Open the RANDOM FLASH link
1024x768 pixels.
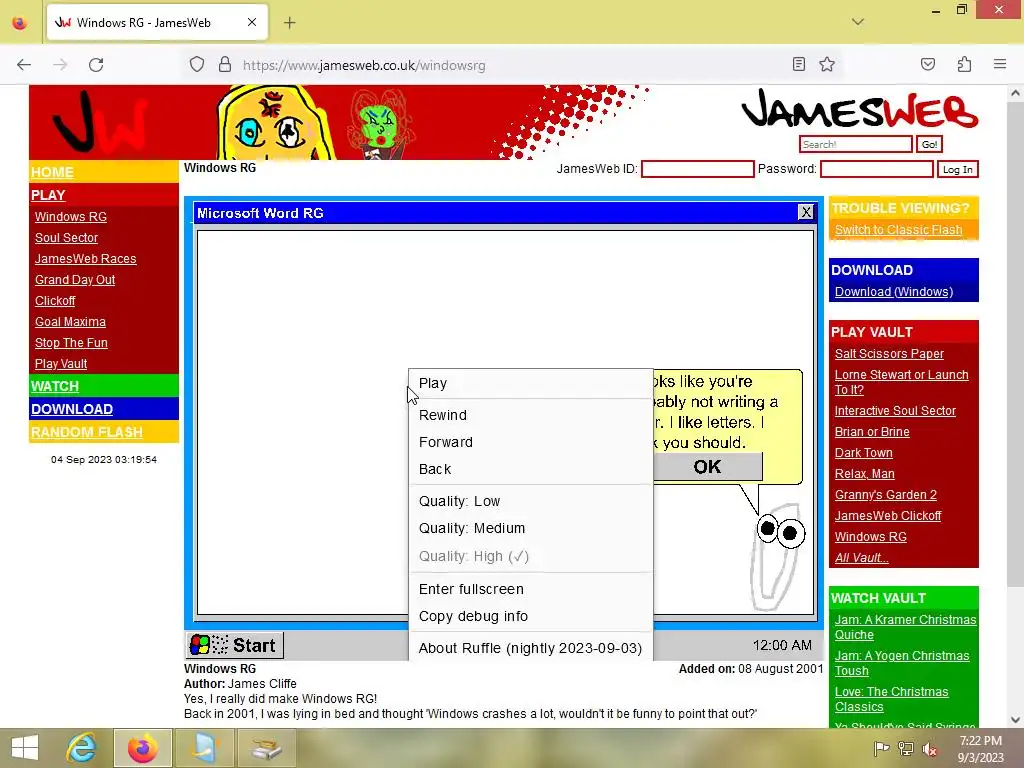click(x=87, y=432)
